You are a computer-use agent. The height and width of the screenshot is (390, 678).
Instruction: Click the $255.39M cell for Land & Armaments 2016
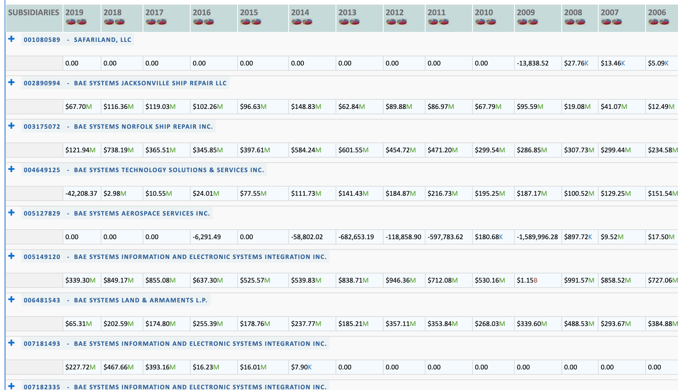coord(214,323)
